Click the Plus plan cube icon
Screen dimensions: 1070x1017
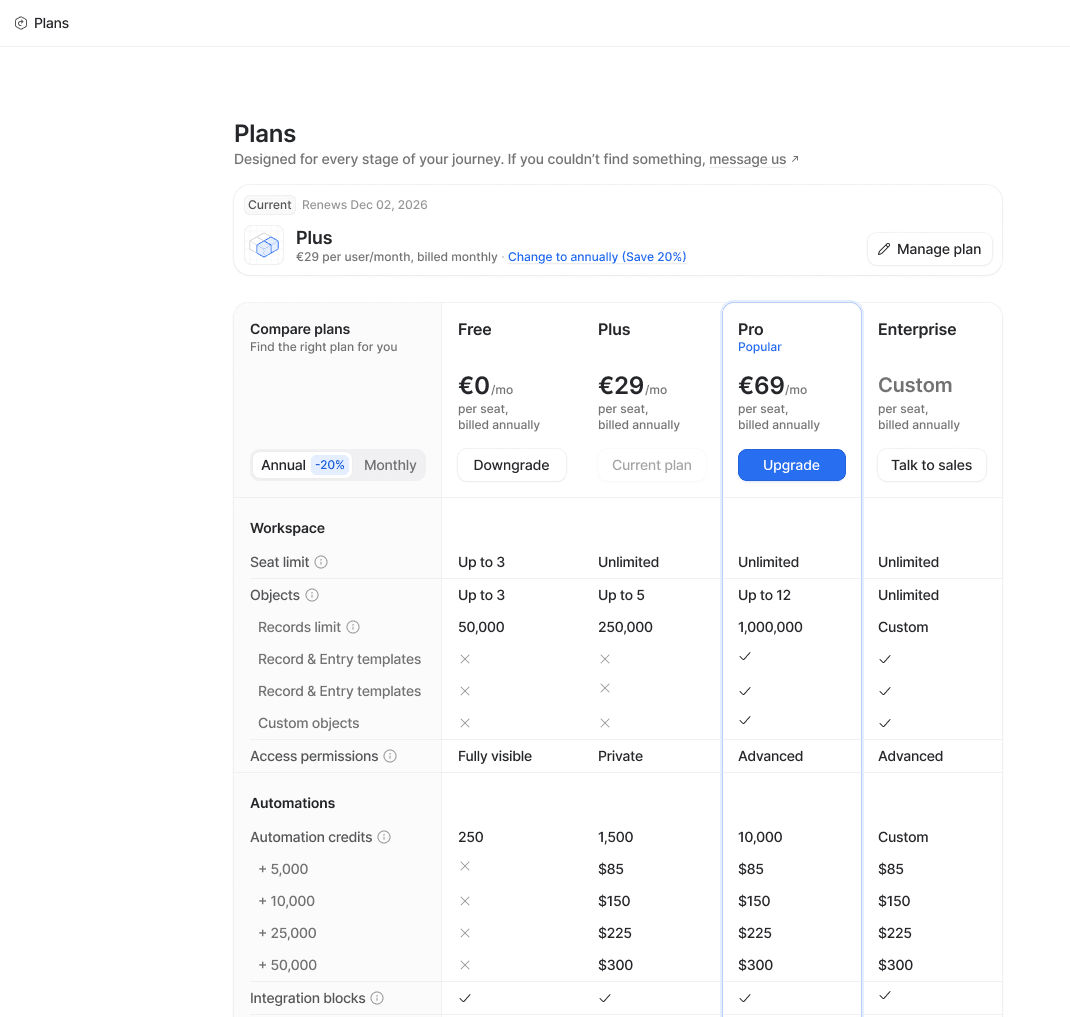pyautogui.click(x=264, y=246)
